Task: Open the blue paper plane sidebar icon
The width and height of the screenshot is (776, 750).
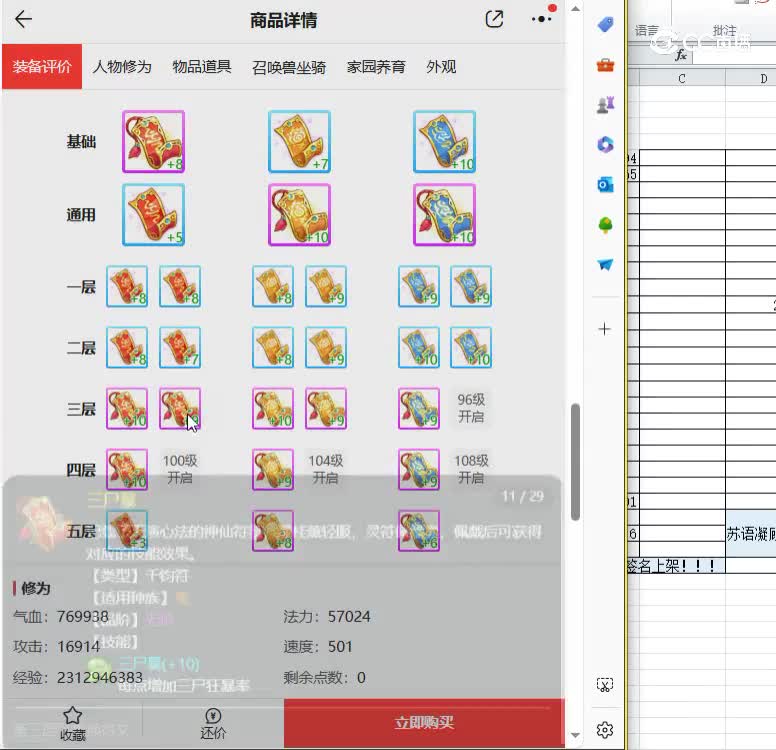Action: 605,264
